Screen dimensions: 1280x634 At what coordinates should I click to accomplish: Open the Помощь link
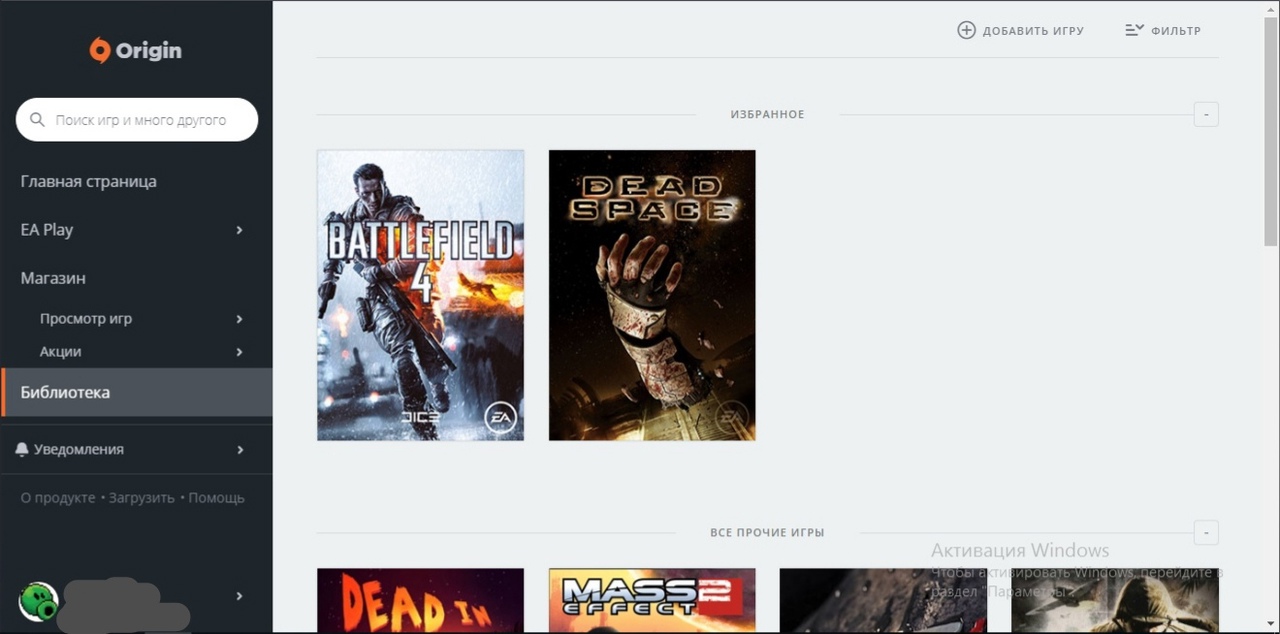pyautogui.click(x=216, y=497)
